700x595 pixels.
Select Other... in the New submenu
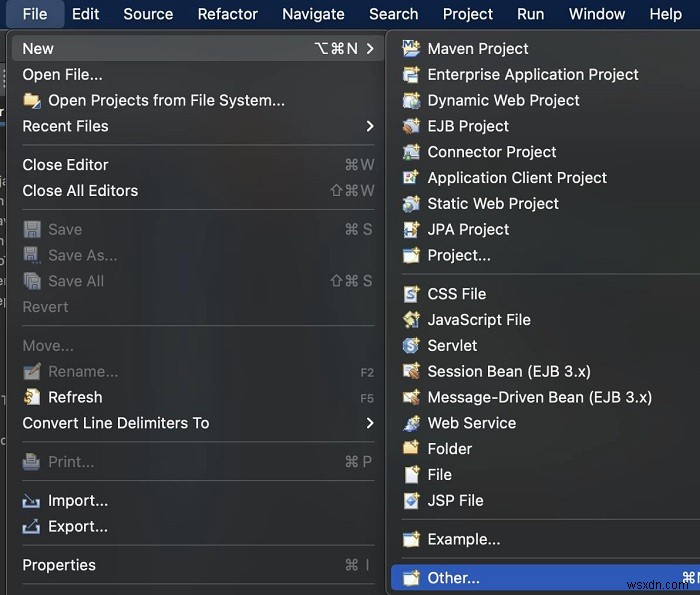453,577
